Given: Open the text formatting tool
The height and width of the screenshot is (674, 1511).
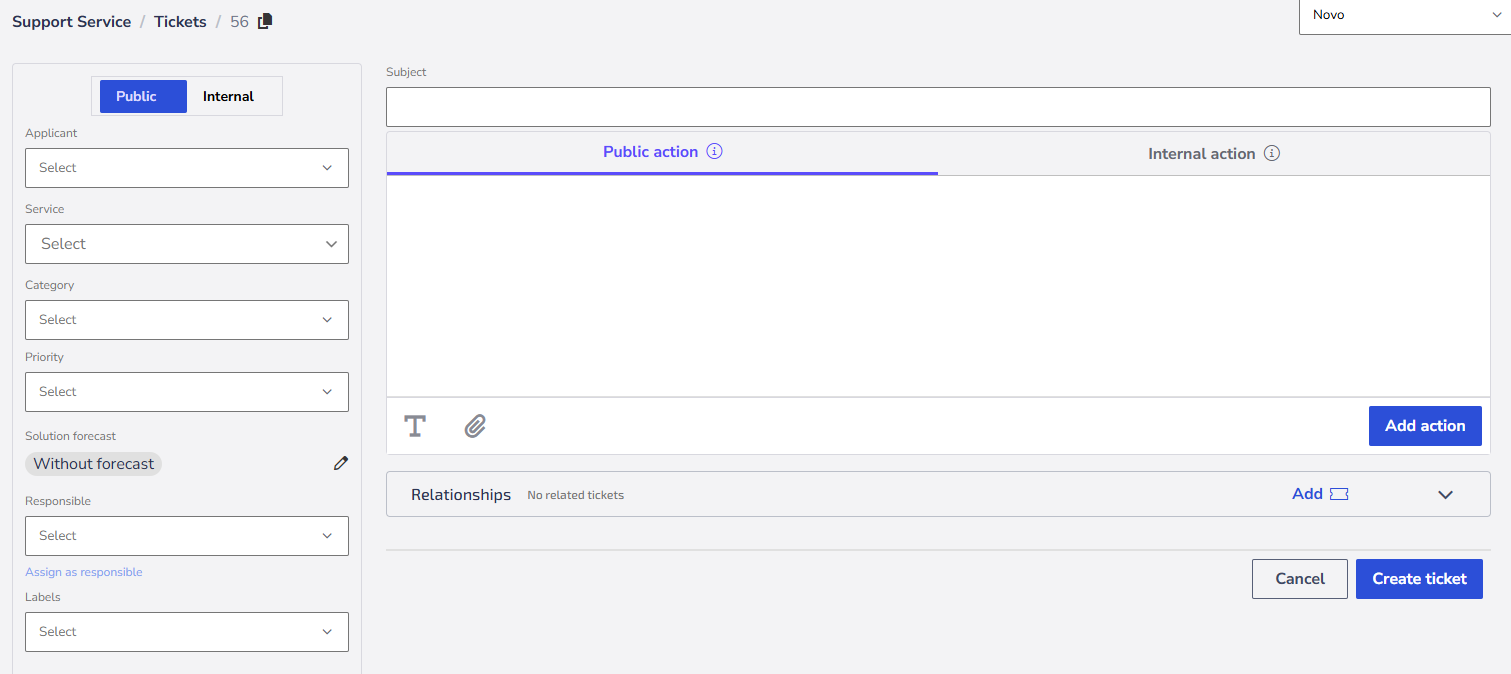Looking at the screenshot, I should [x=415, y=426].
